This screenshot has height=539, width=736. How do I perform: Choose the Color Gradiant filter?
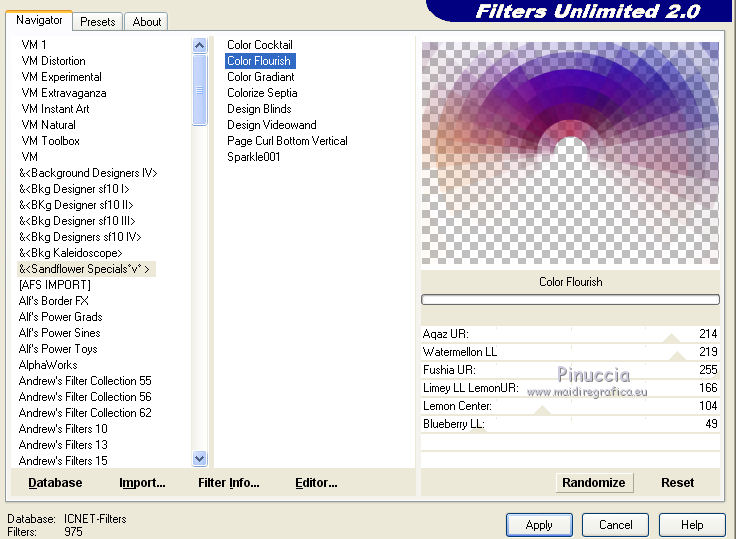pos(261,77)
